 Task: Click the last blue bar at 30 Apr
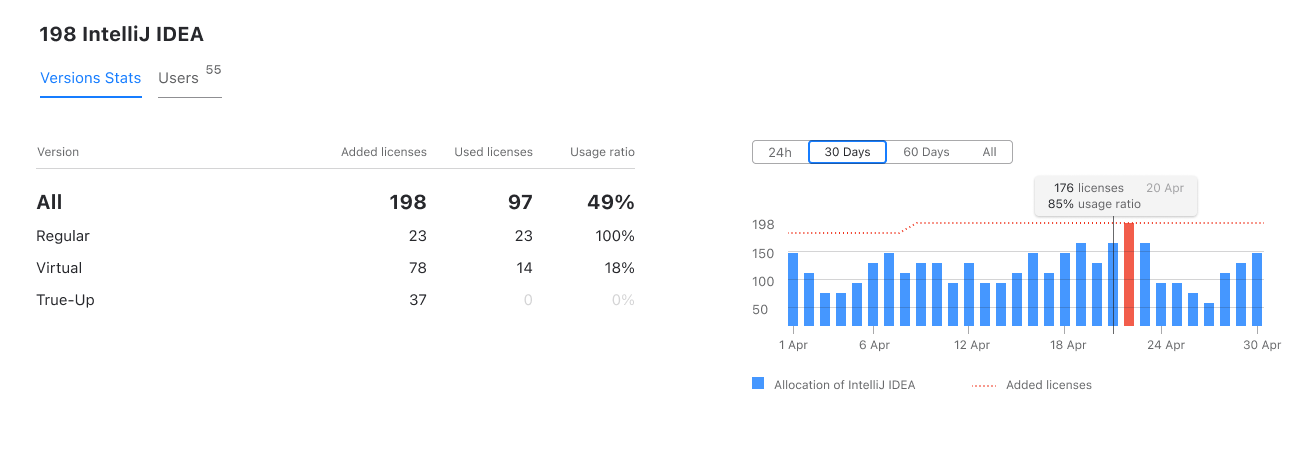(1257, 289)
